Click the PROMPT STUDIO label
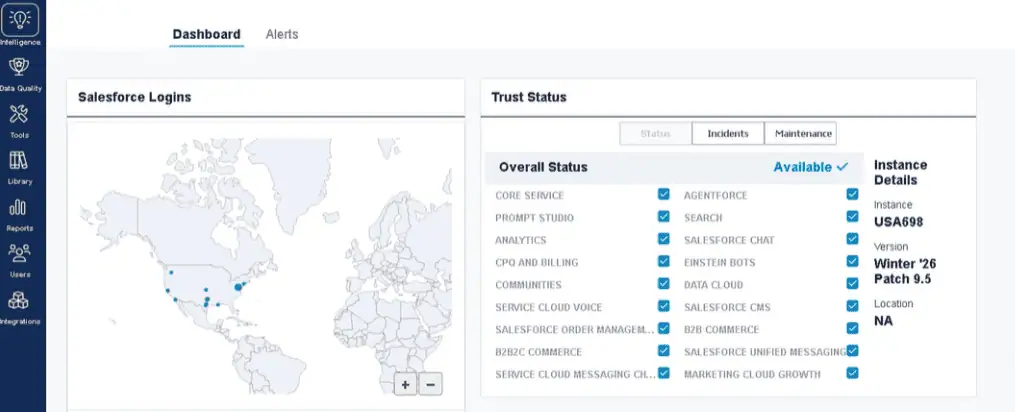This screenshot has height=412, width=1015. [535, 218]
